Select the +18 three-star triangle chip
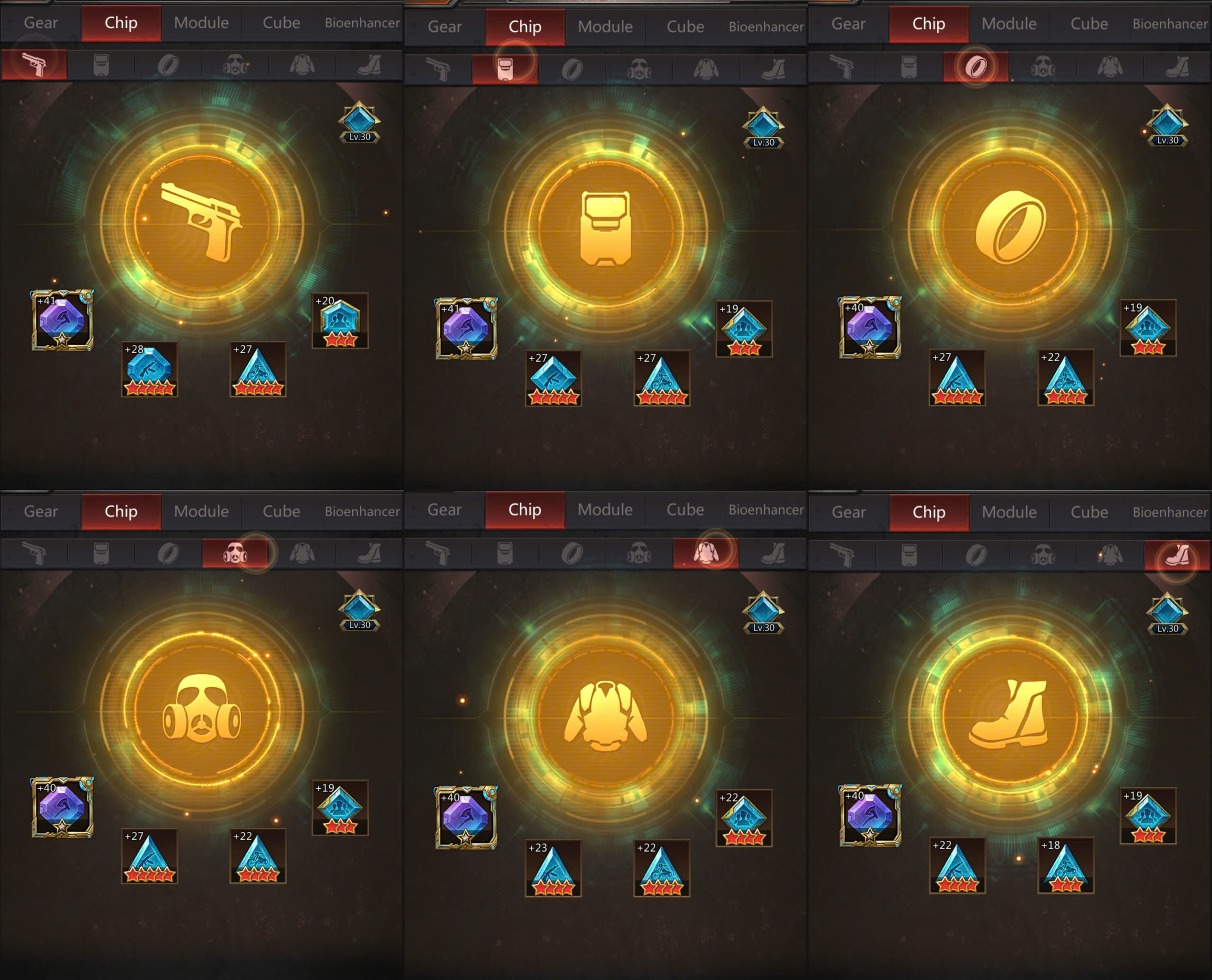 1065,865
